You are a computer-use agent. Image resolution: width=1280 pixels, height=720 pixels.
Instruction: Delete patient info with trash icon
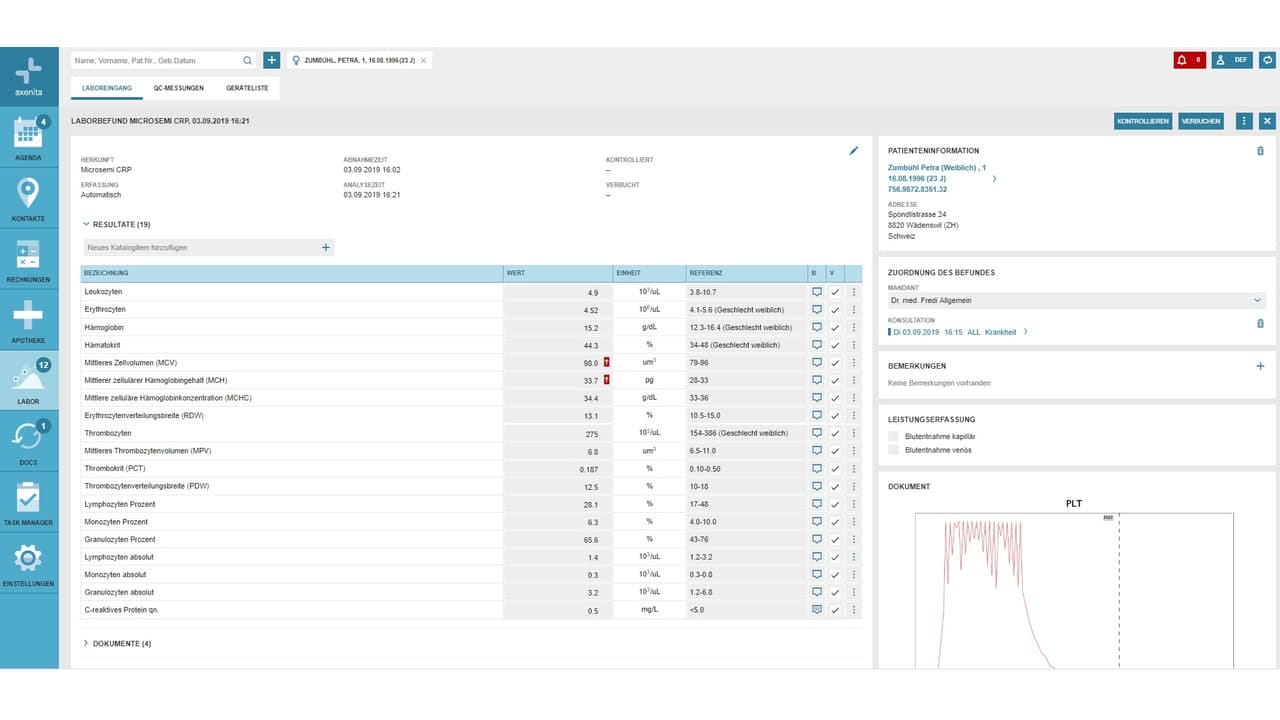point(1260,151)
